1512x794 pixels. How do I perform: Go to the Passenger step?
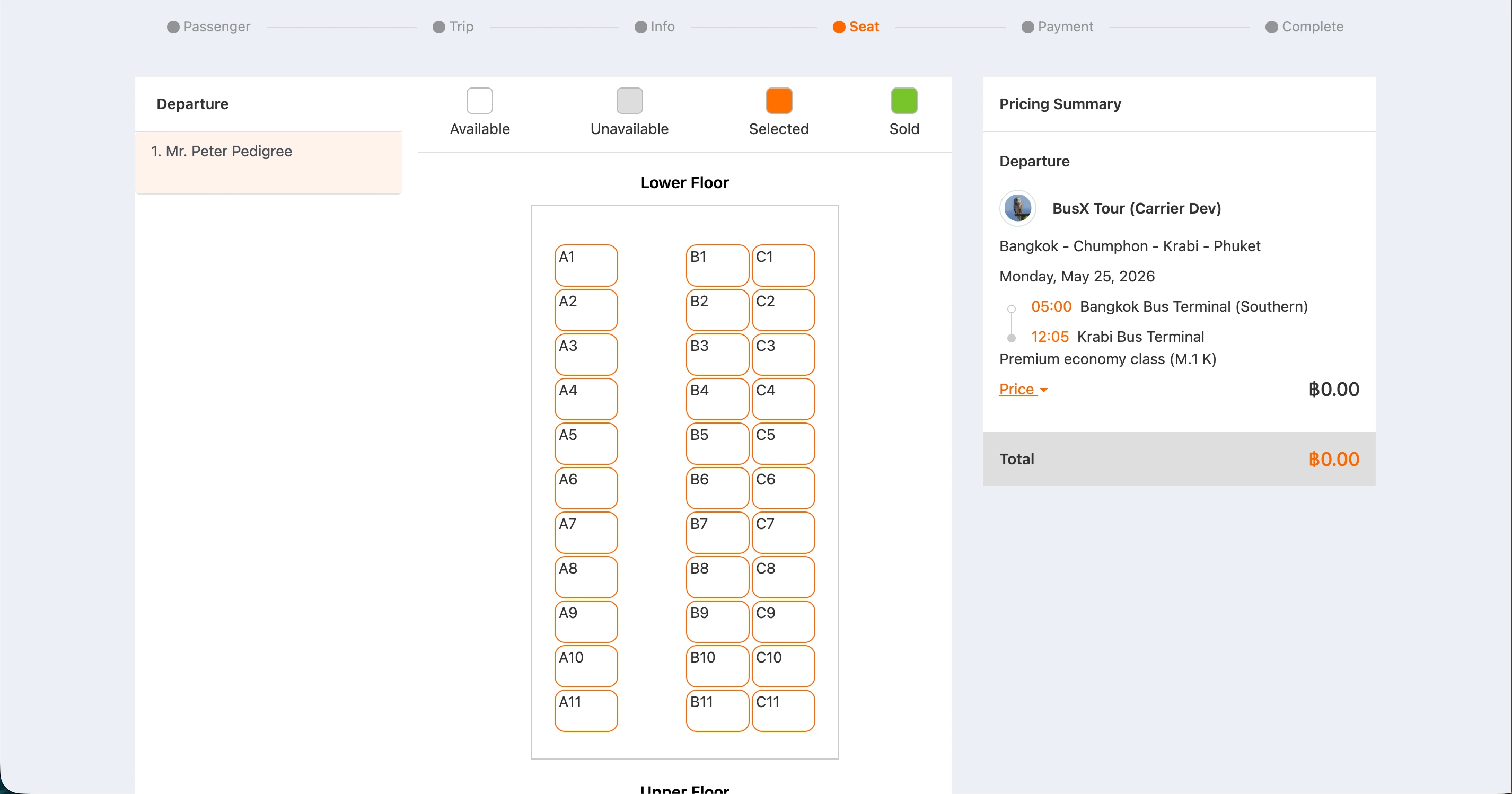[208, 27]
